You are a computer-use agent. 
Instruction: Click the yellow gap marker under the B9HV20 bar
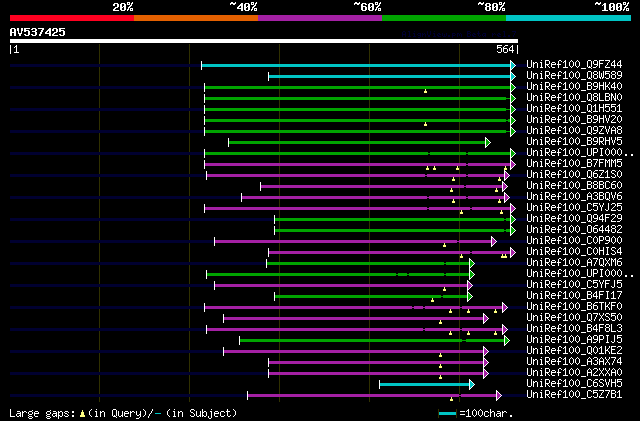pos(425,124)
